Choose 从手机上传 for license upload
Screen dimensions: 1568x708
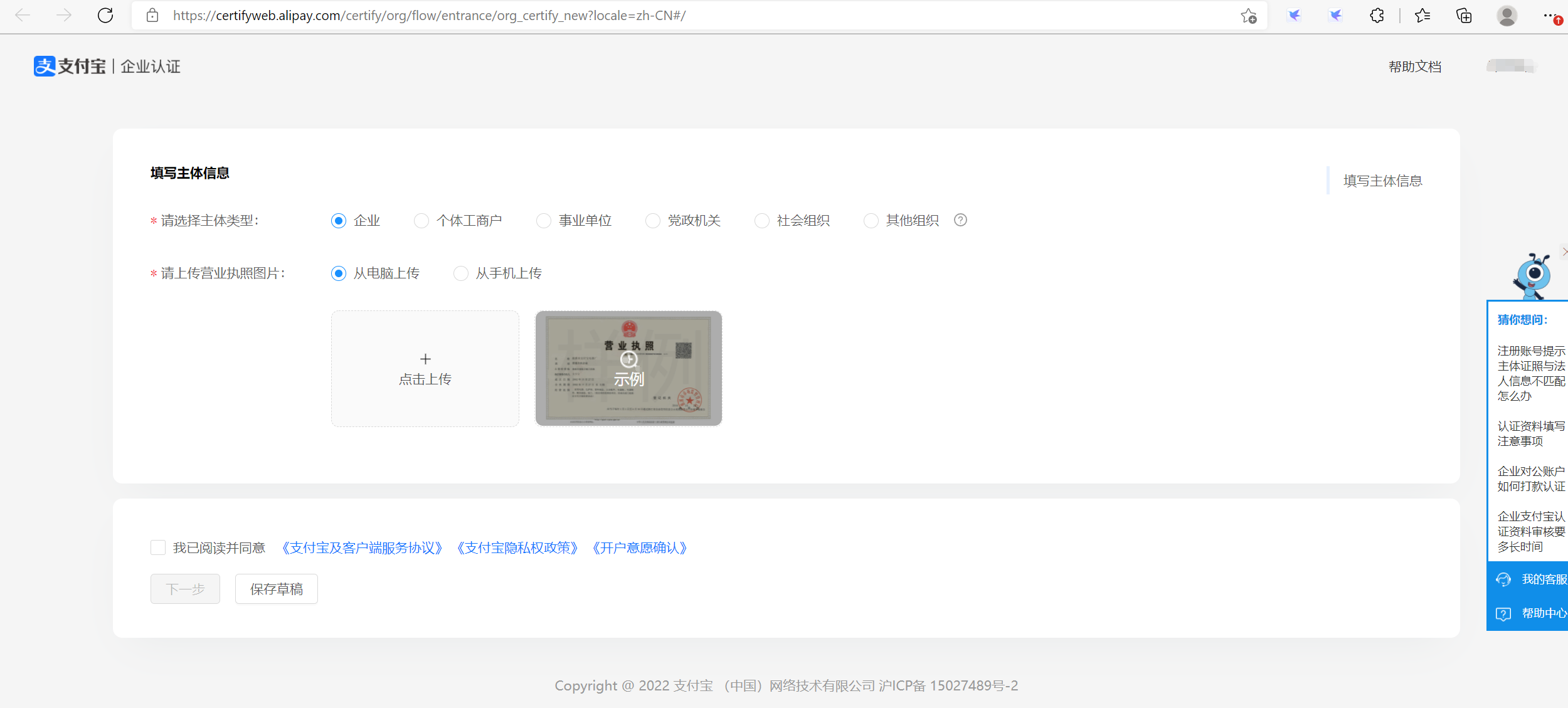(x=461, y=273)
